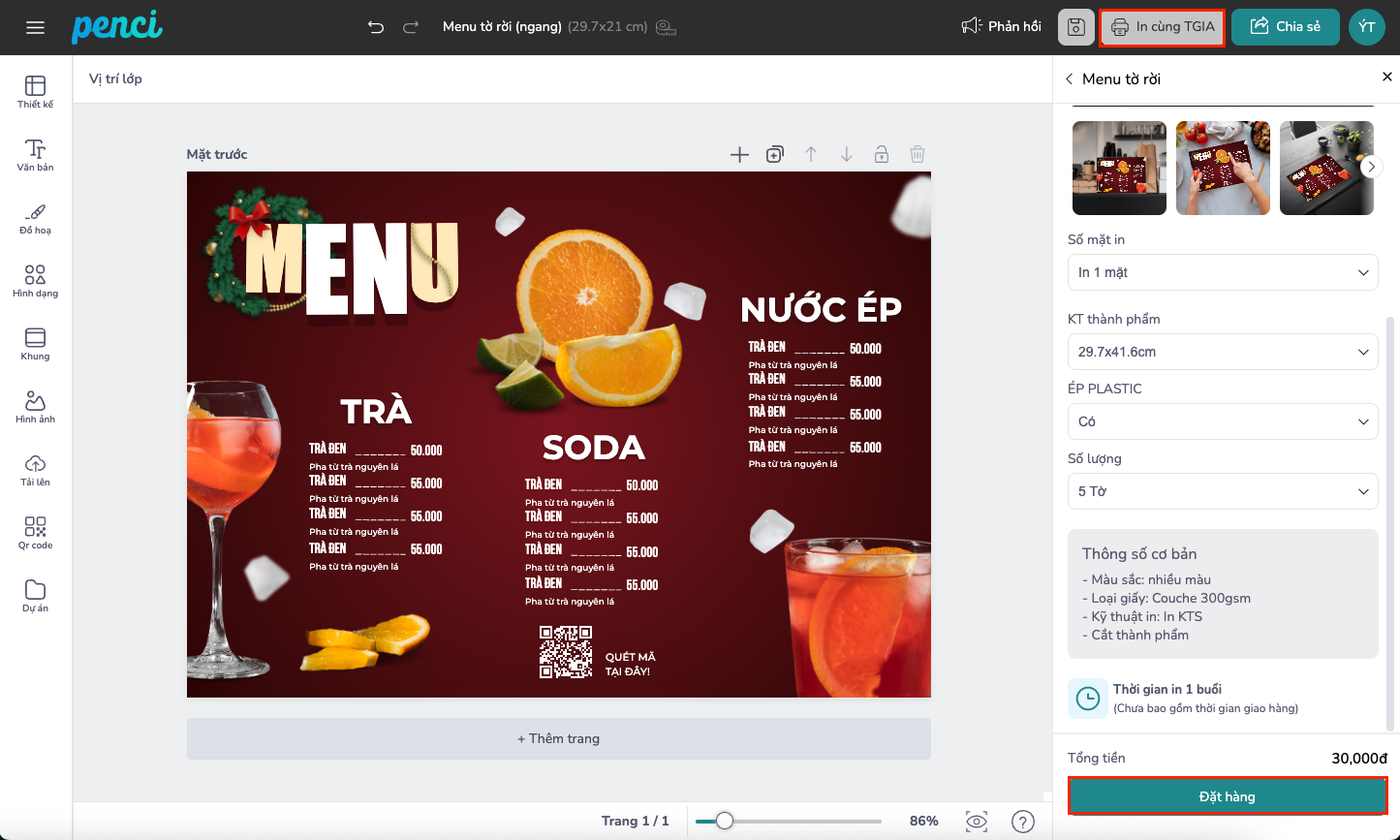Click the save icon button
Image resolution: width=1400 pixels, height=840 pixels.
(x=1075, y=27)
